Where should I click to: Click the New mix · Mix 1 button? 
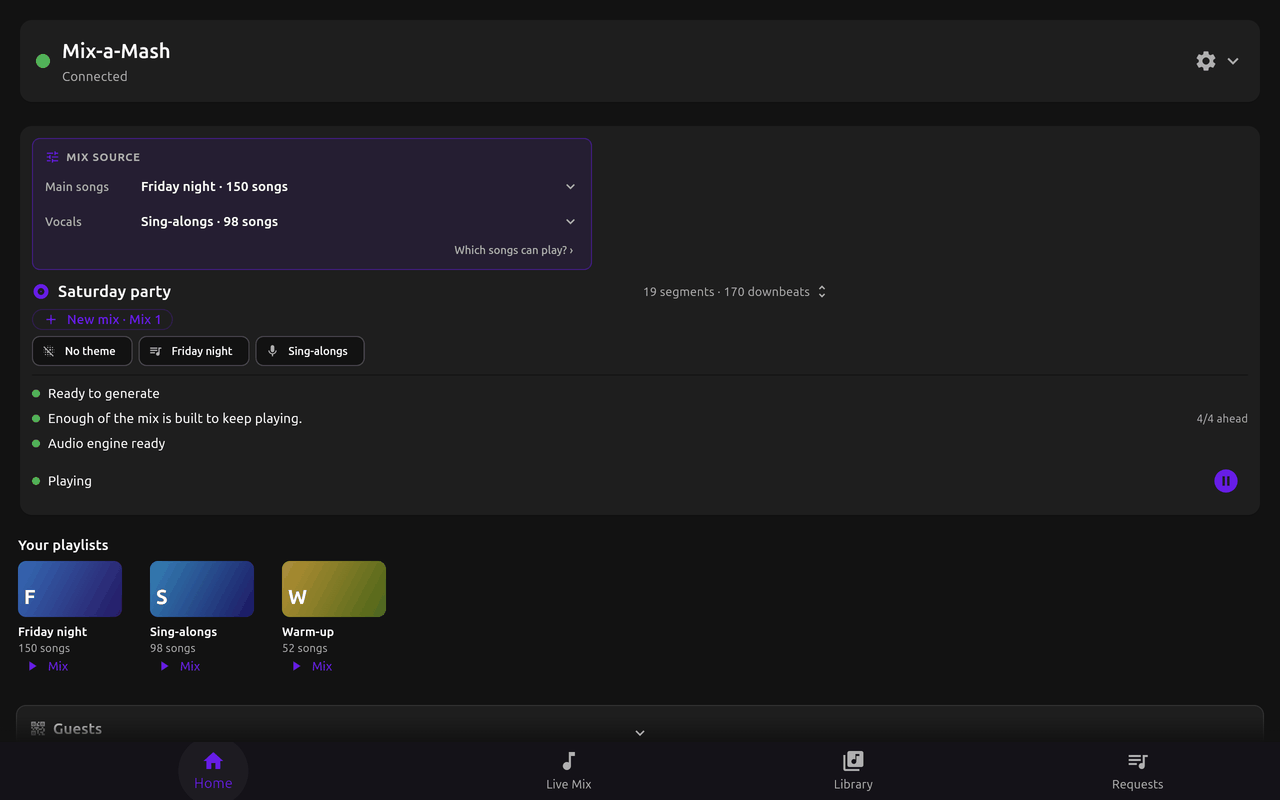[103, 320]
